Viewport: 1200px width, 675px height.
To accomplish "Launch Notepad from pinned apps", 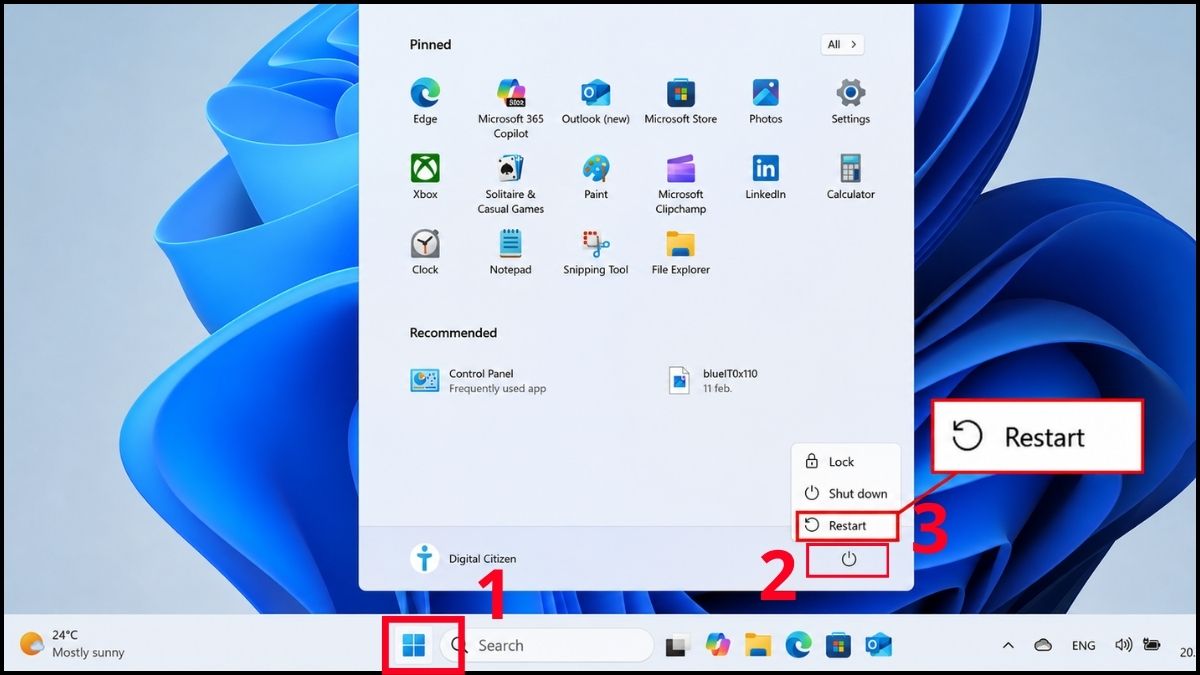I will (x=511, y=252).
